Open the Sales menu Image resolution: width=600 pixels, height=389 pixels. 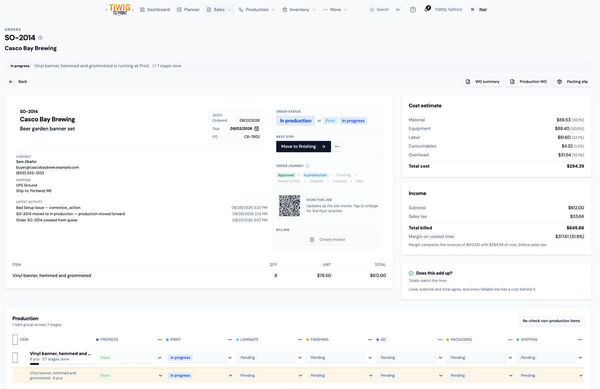[218, 10]
